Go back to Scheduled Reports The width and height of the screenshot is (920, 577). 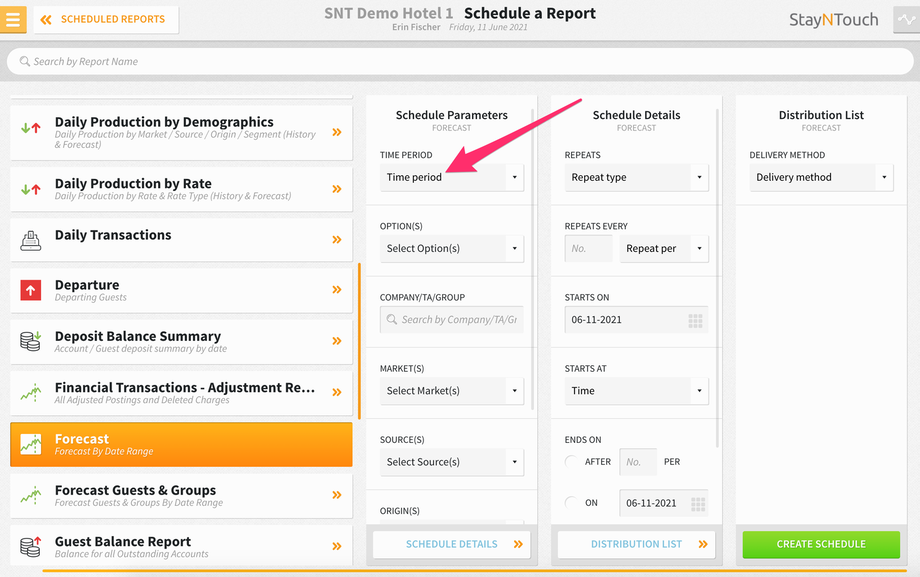click(106, 19)
